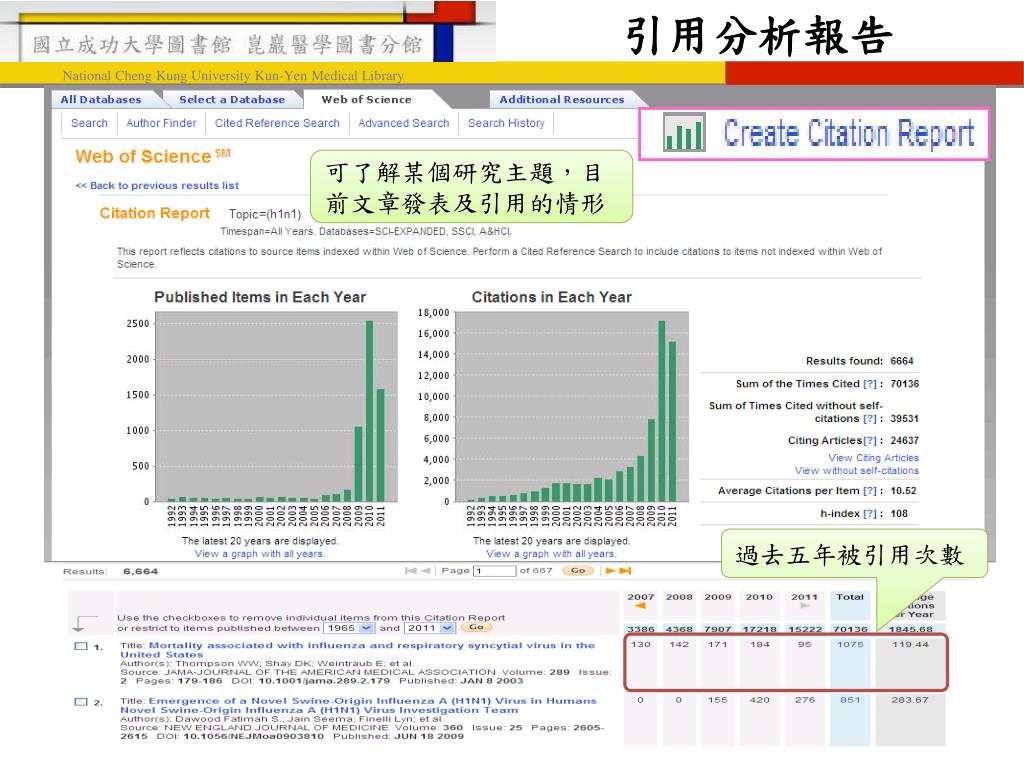Open title Mortality associated with influenza
Image resolution: width=1024 pixels, height=768 pixels.
tap(358, 650)
